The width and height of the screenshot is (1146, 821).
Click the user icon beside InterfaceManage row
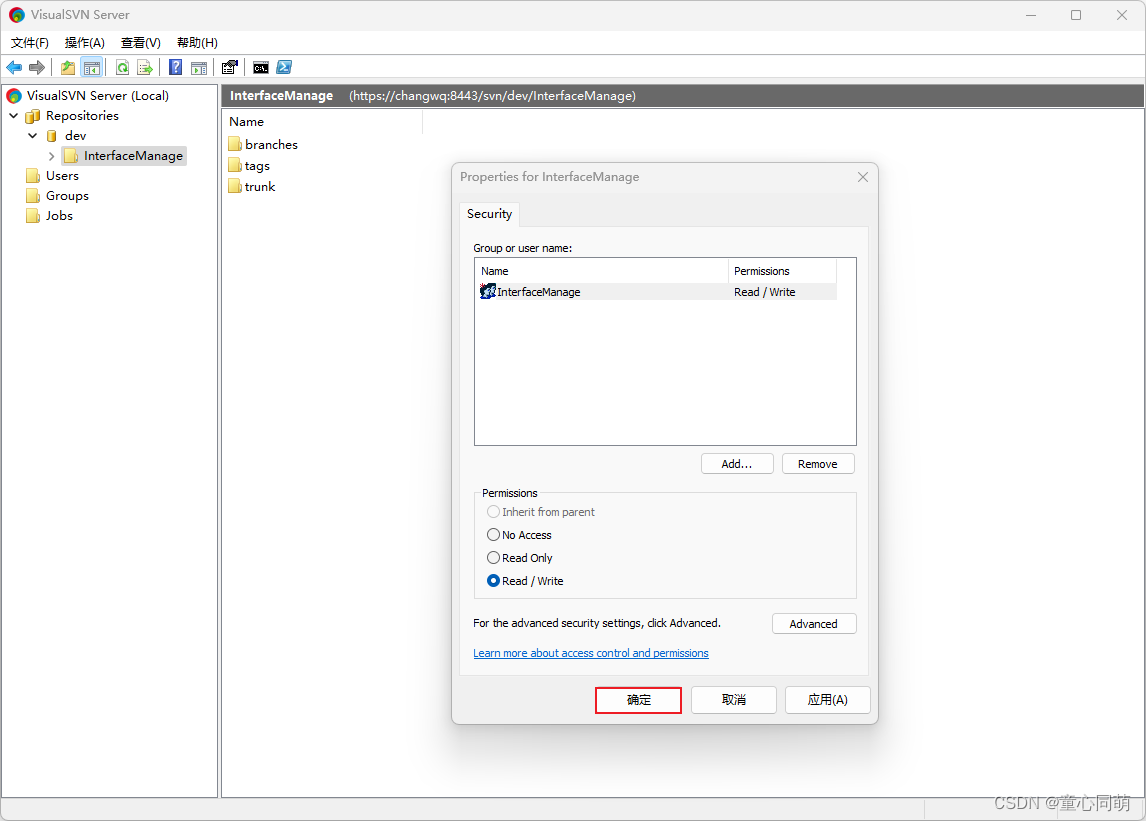pos(487,292)
